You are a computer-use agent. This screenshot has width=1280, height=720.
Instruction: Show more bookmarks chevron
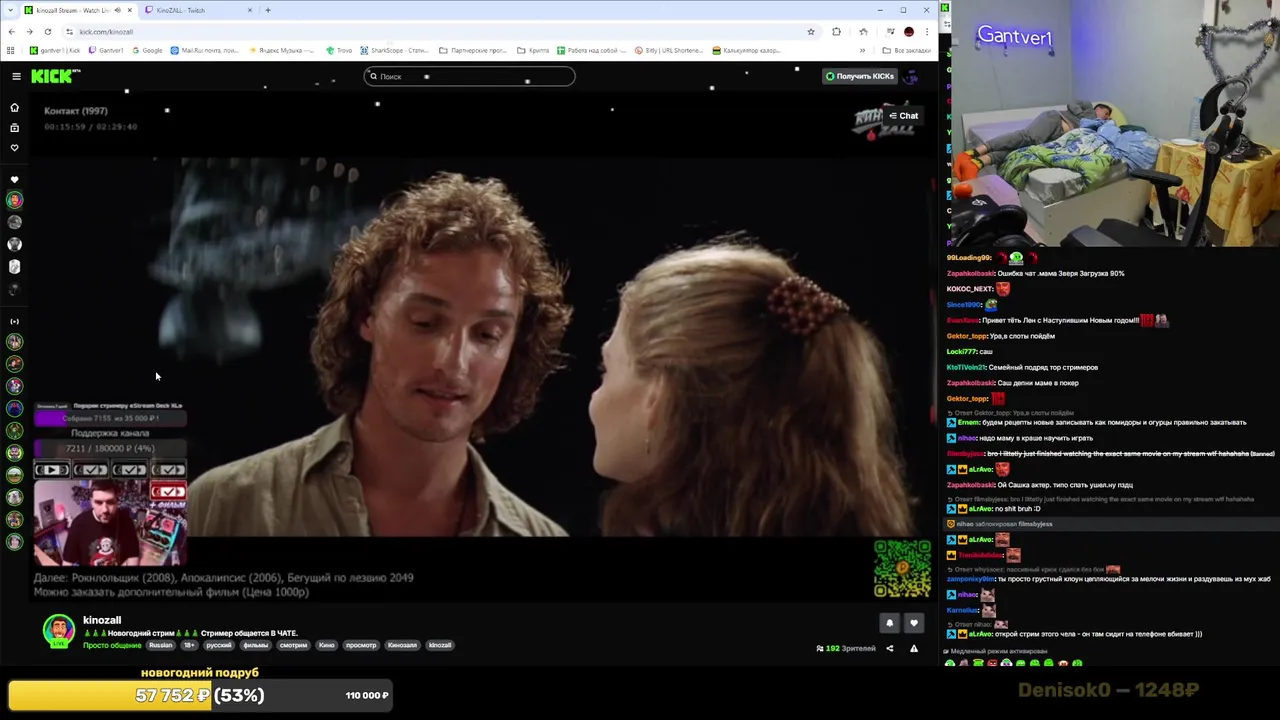(x=862, y=50)
